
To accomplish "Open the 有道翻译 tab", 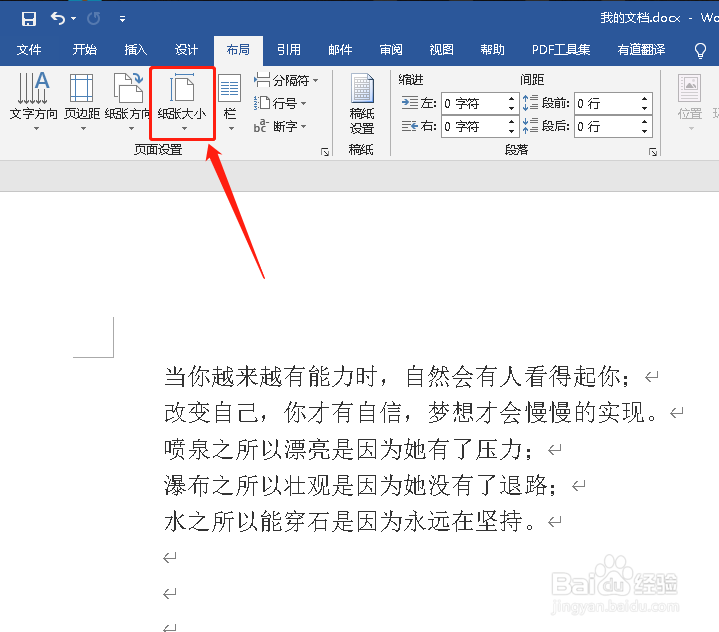I will click(x=641, y=50).
